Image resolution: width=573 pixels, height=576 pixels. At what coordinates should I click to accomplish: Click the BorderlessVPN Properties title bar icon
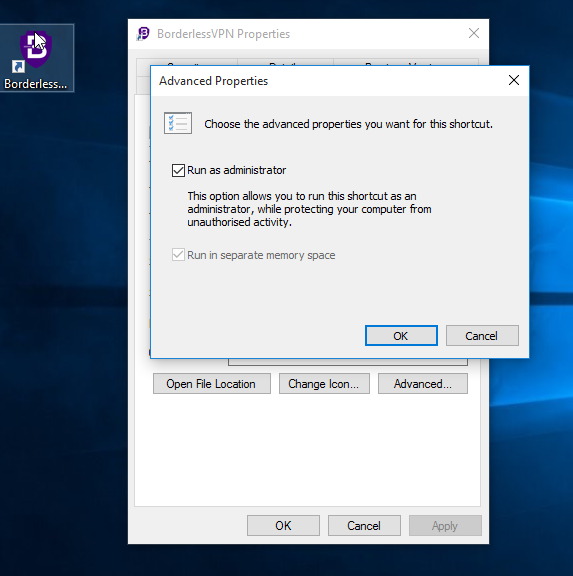pos(143,34)
